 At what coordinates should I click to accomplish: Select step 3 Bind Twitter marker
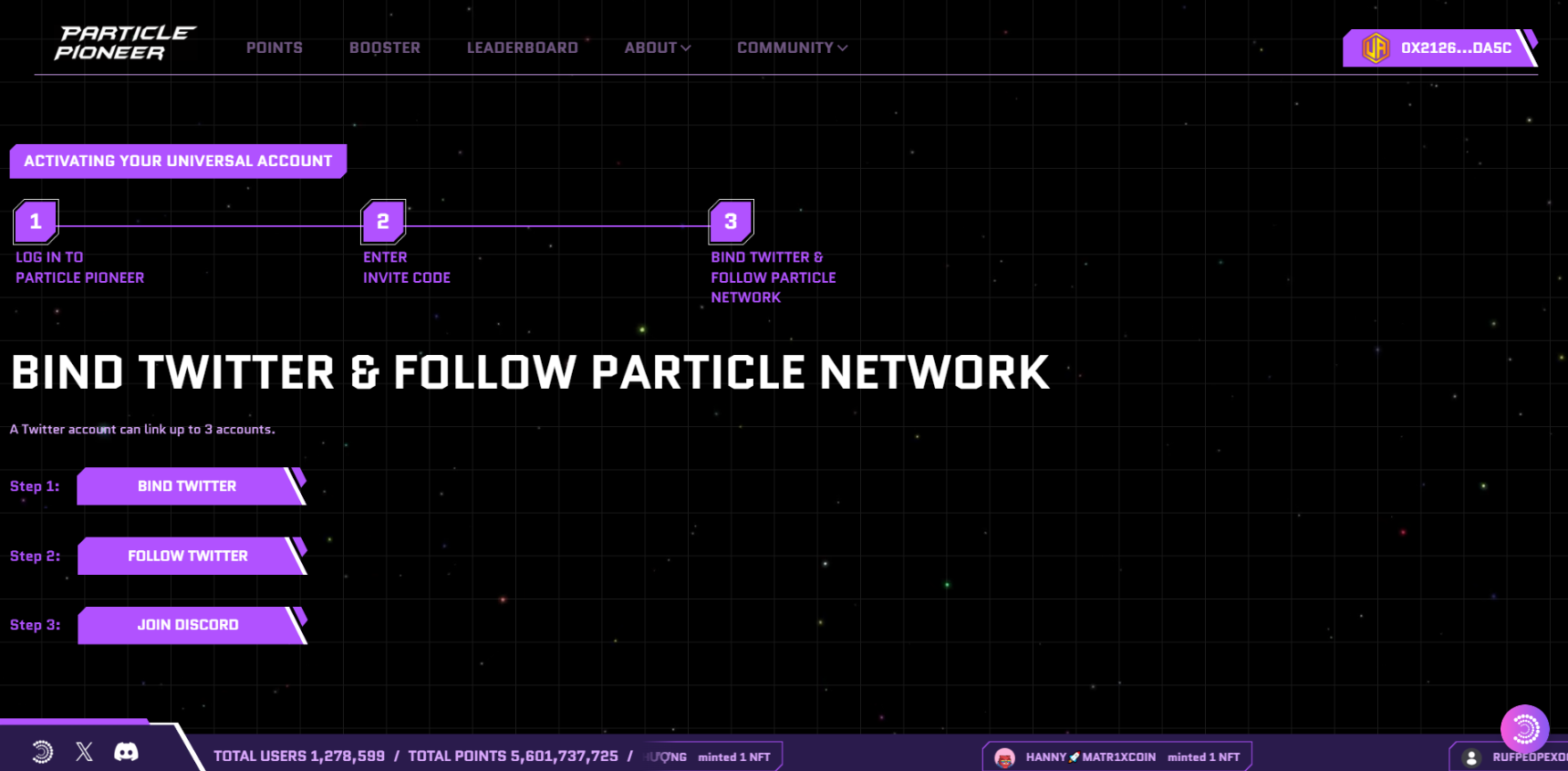(731, 222)
